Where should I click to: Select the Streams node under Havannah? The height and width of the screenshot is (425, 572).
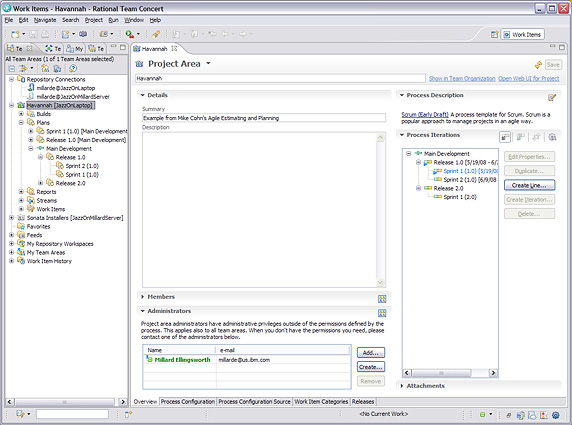click(47, 201)
